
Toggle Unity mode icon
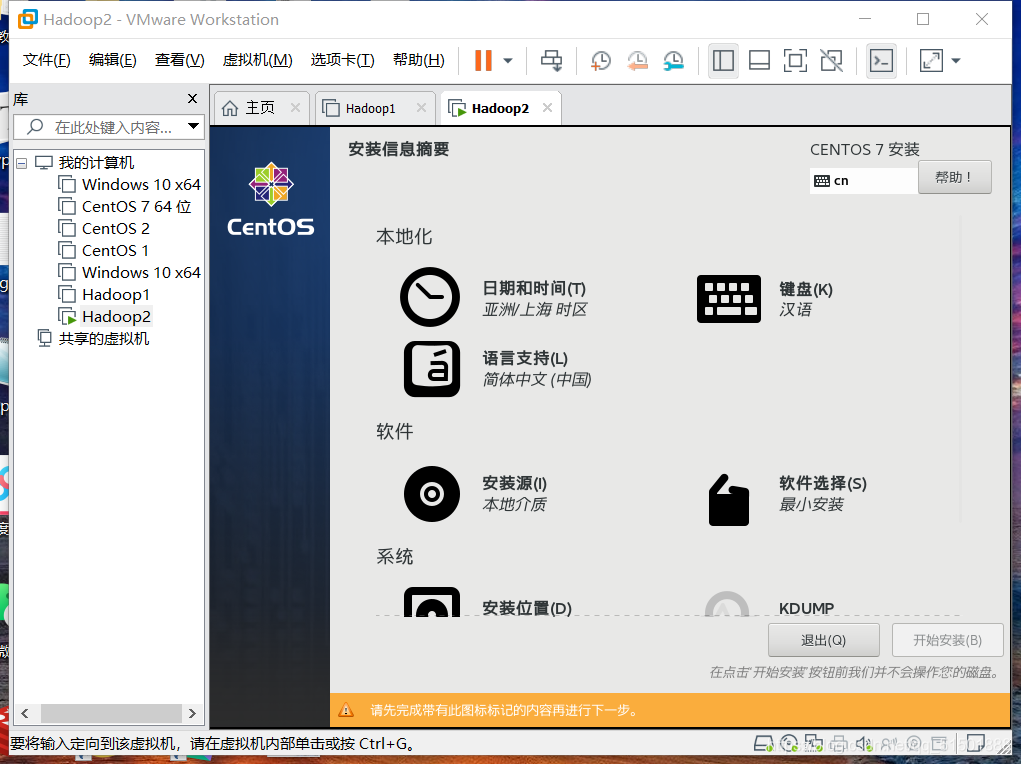point(832,61)
